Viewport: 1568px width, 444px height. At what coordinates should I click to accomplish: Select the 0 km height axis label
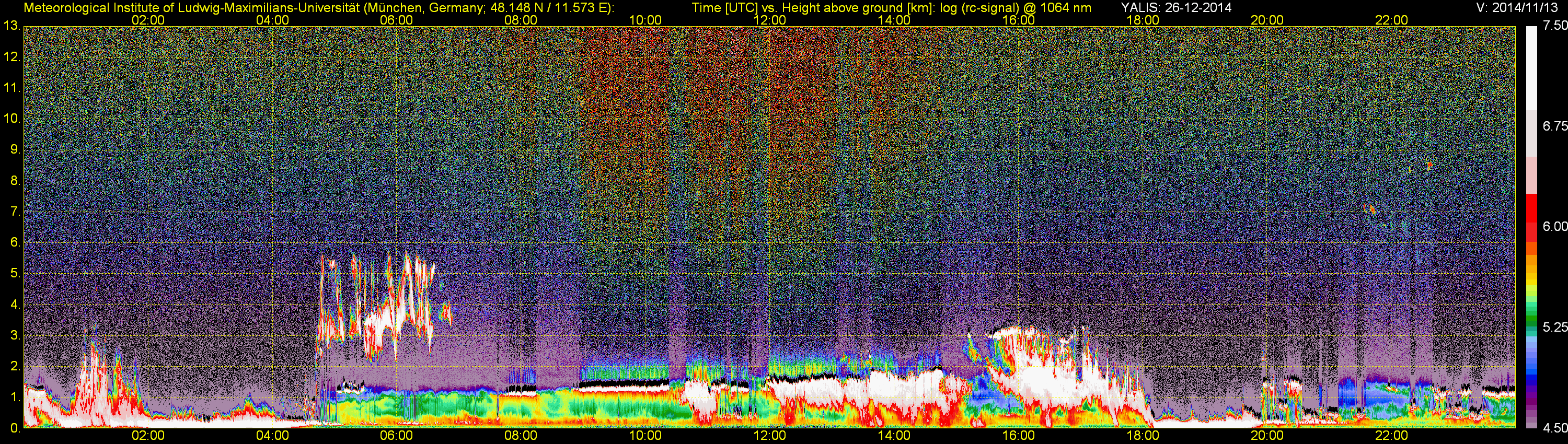[15, 428]
